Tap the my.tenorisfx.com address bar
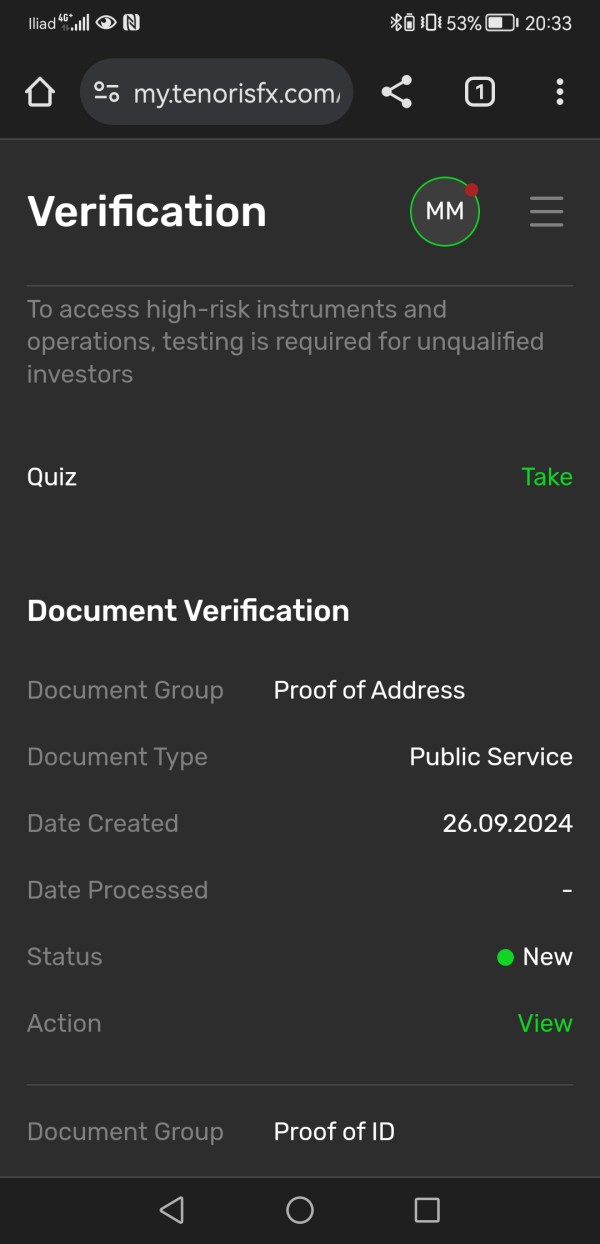The width and height of the screenshot is (600, 1244). click(x=236, y=93)
